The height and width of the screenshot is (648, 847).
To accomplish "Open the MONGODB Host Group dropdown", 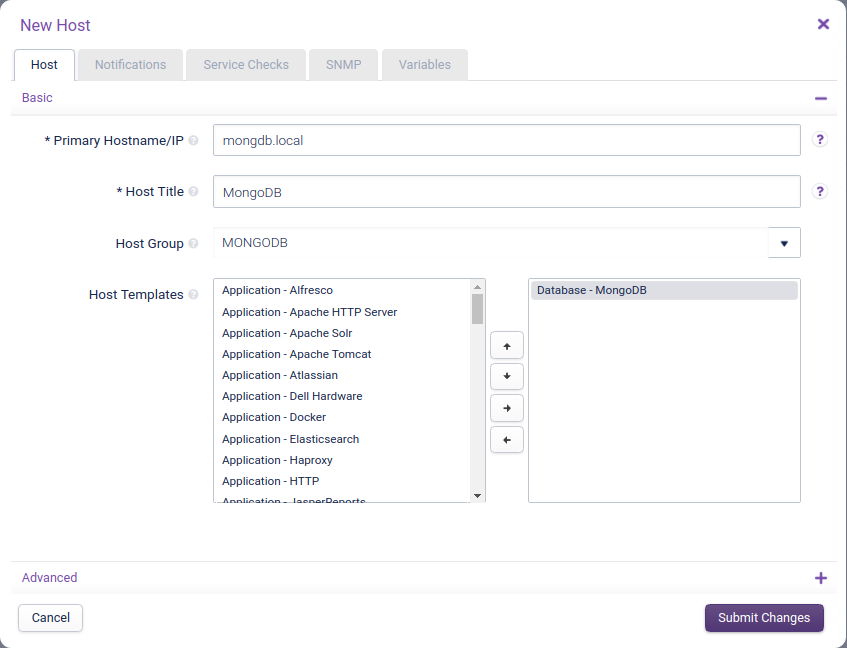I will pyautogui.click(x=784, y=242).
